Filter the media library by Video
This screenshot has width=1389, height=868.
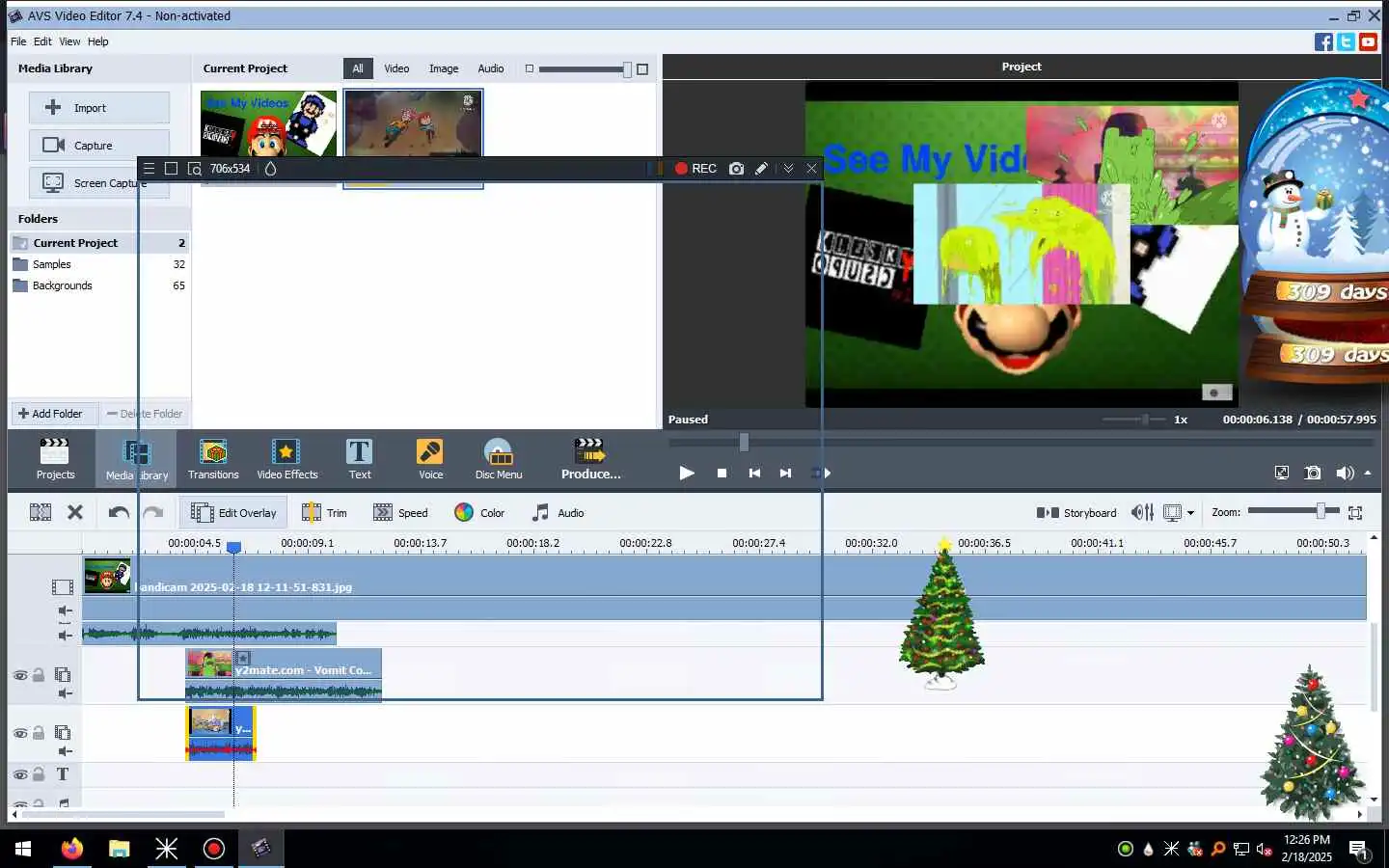pyautogui.click(x=396, y=68)
